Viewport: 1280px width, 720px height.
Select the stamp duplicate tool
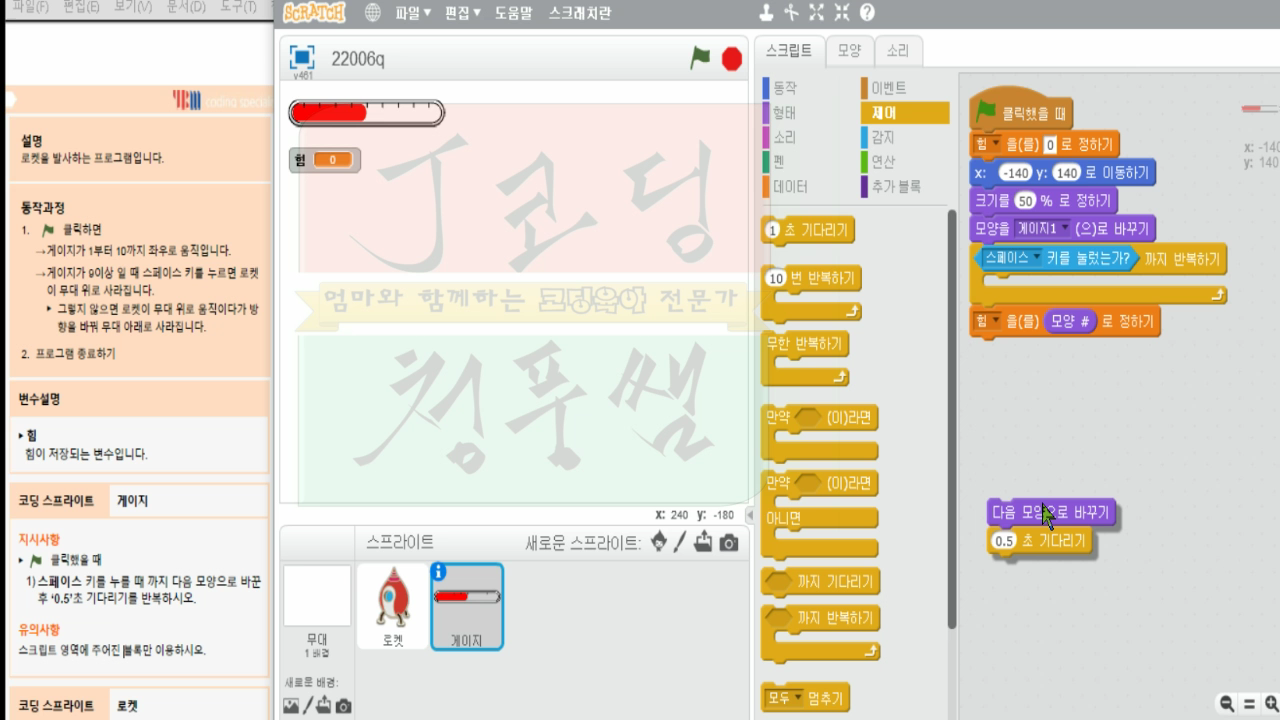(765, 13)
